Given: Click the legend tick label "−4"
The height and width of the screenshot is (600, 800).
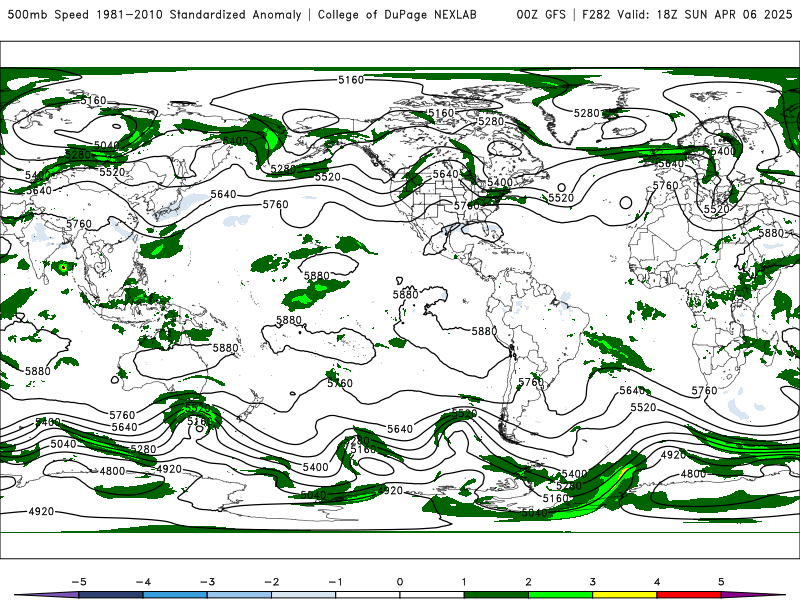Looking at the screenshot, I should coord(143,582).
